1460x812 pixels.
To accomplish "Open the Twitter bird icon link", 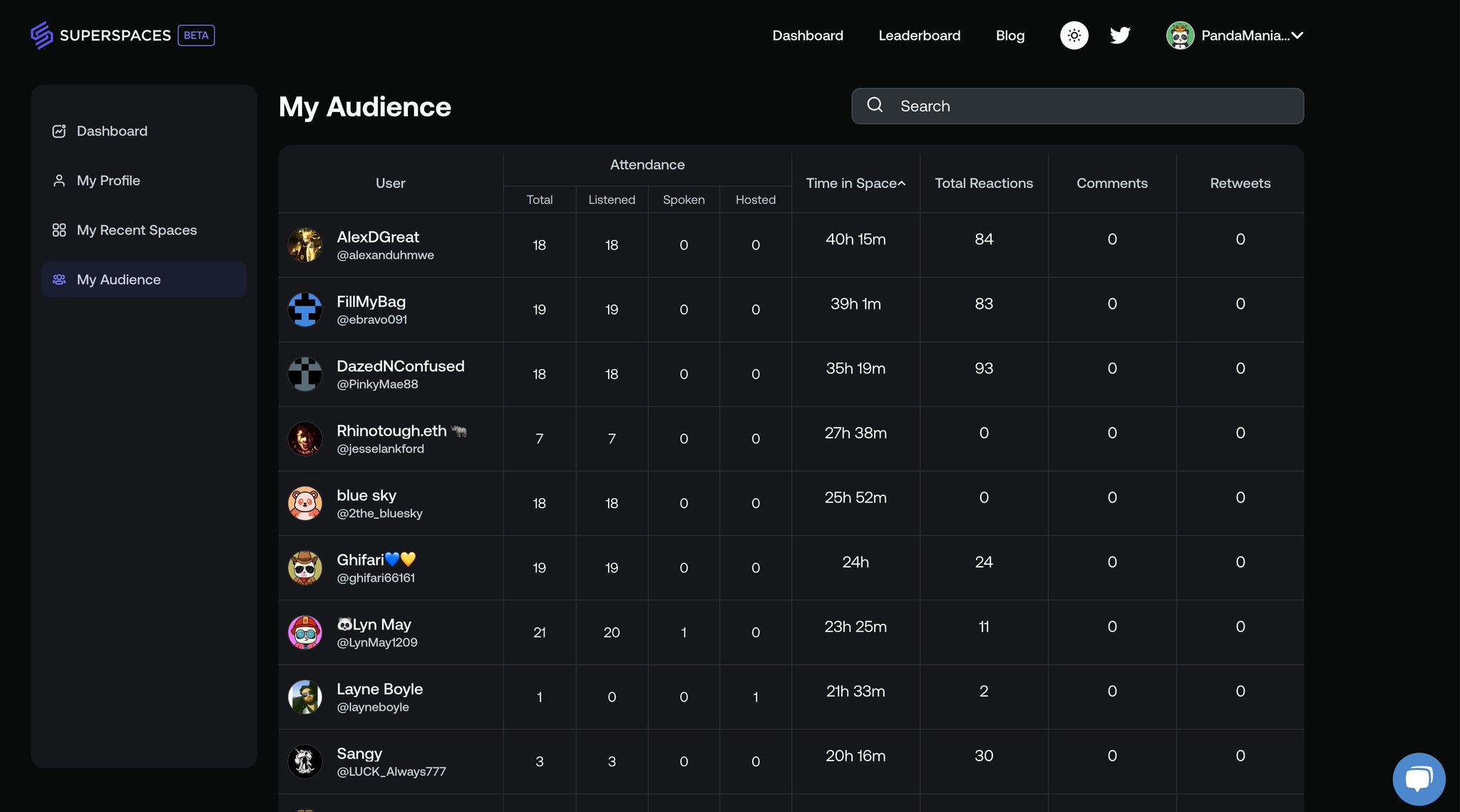I will pyautogui.click(x=1120, y=35).
